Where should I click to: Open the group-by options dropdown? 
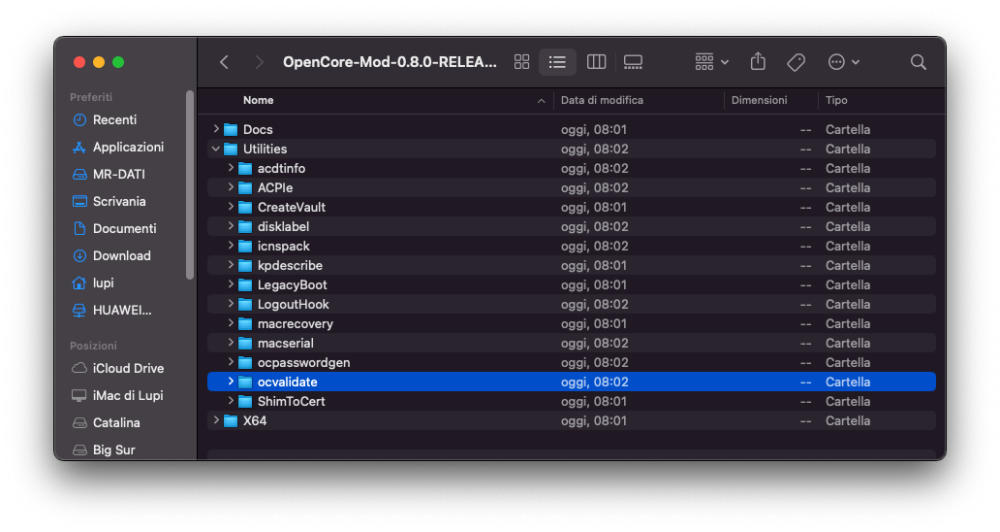[711, 62]
